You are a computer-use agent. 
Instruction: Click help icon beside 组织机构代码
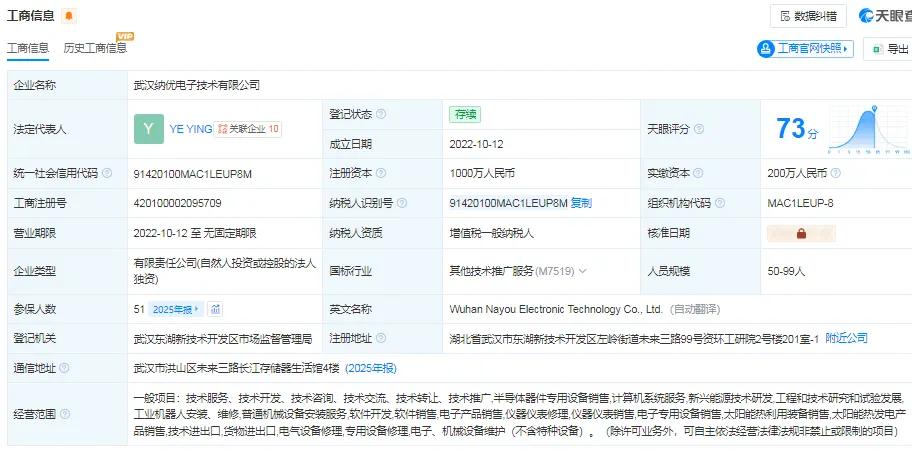tap(719, 203)
